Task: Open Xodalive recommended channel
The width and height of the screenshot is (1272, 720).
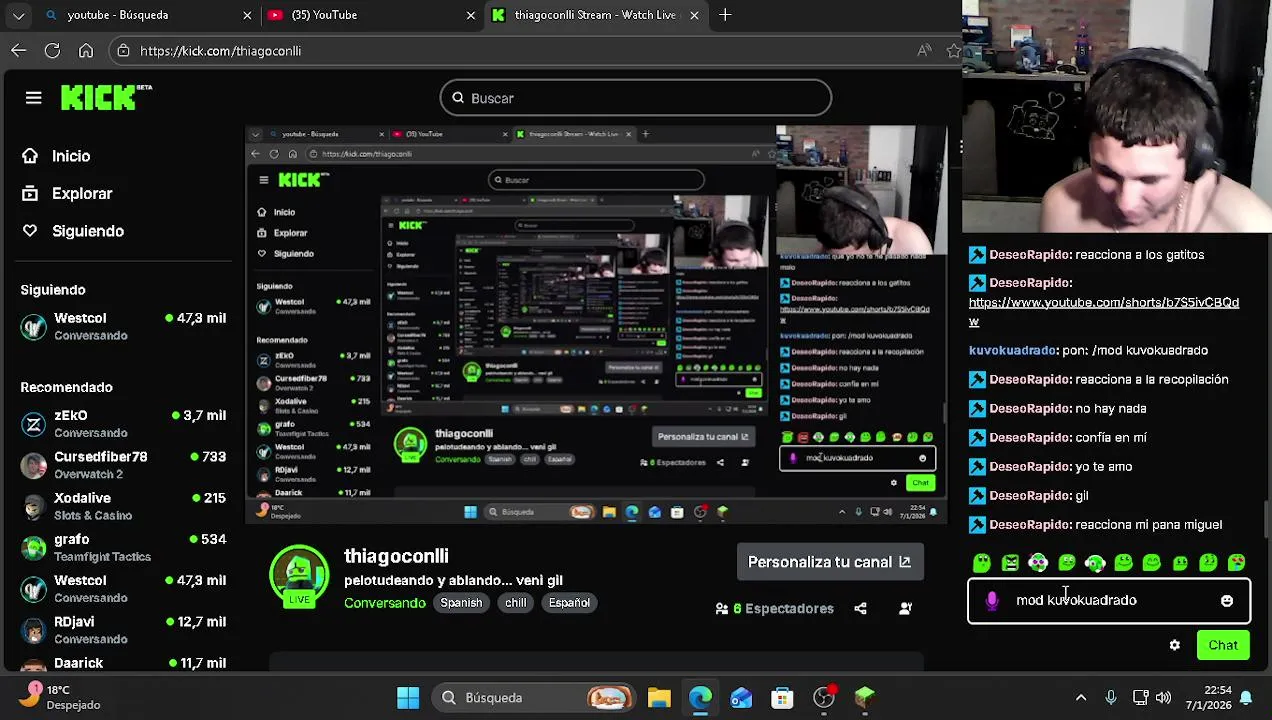Action: [x=124, y=506]
